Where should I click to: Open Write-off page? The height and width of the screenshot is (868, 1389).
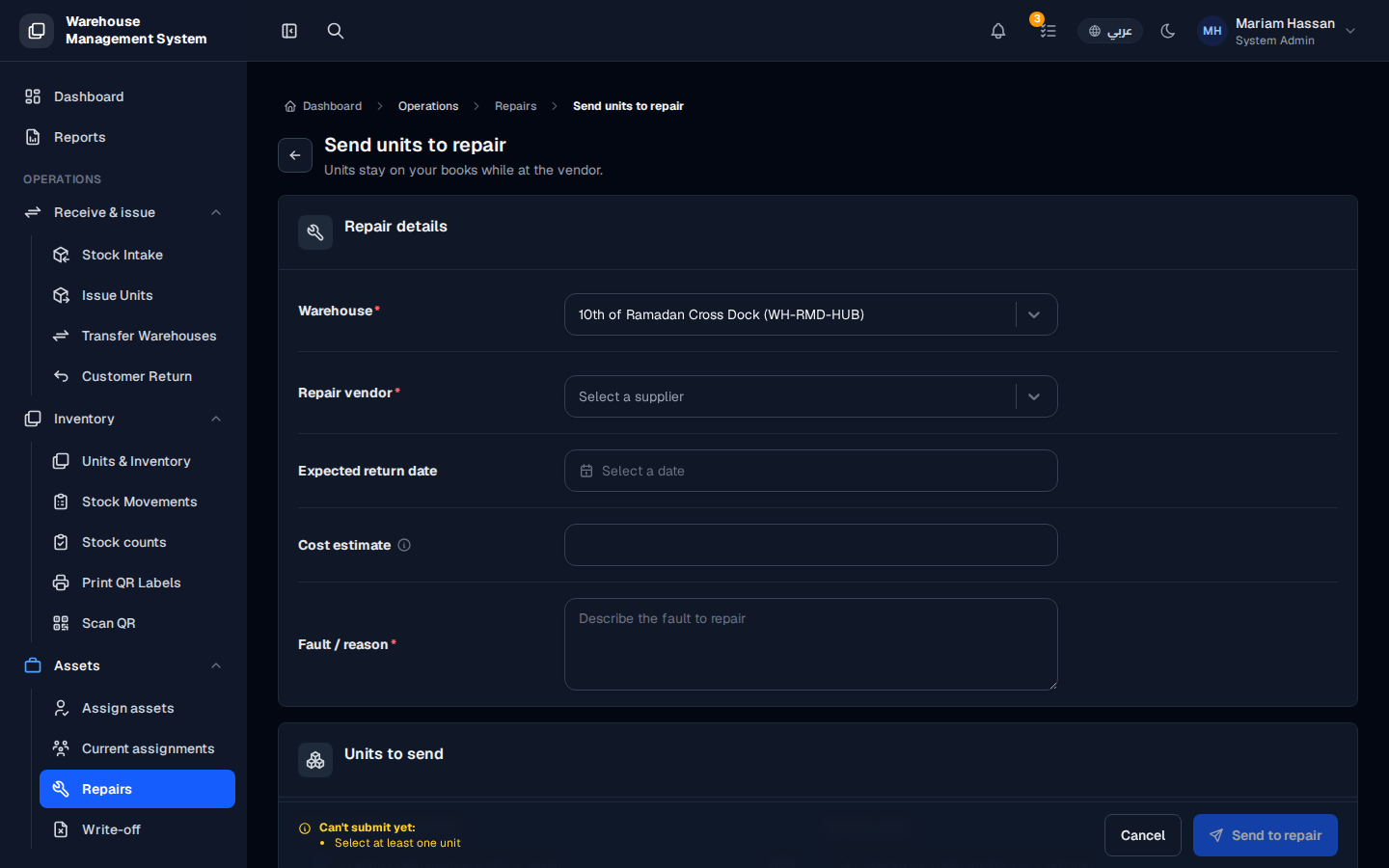tap(137, 829)
